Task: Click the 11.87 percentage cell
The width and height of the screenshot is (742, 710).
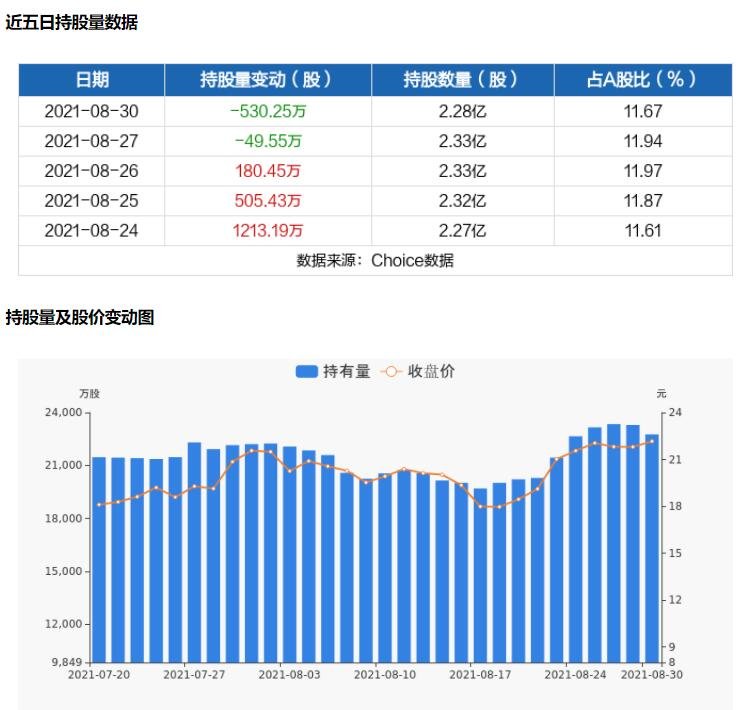Action: tap(643, 201)
